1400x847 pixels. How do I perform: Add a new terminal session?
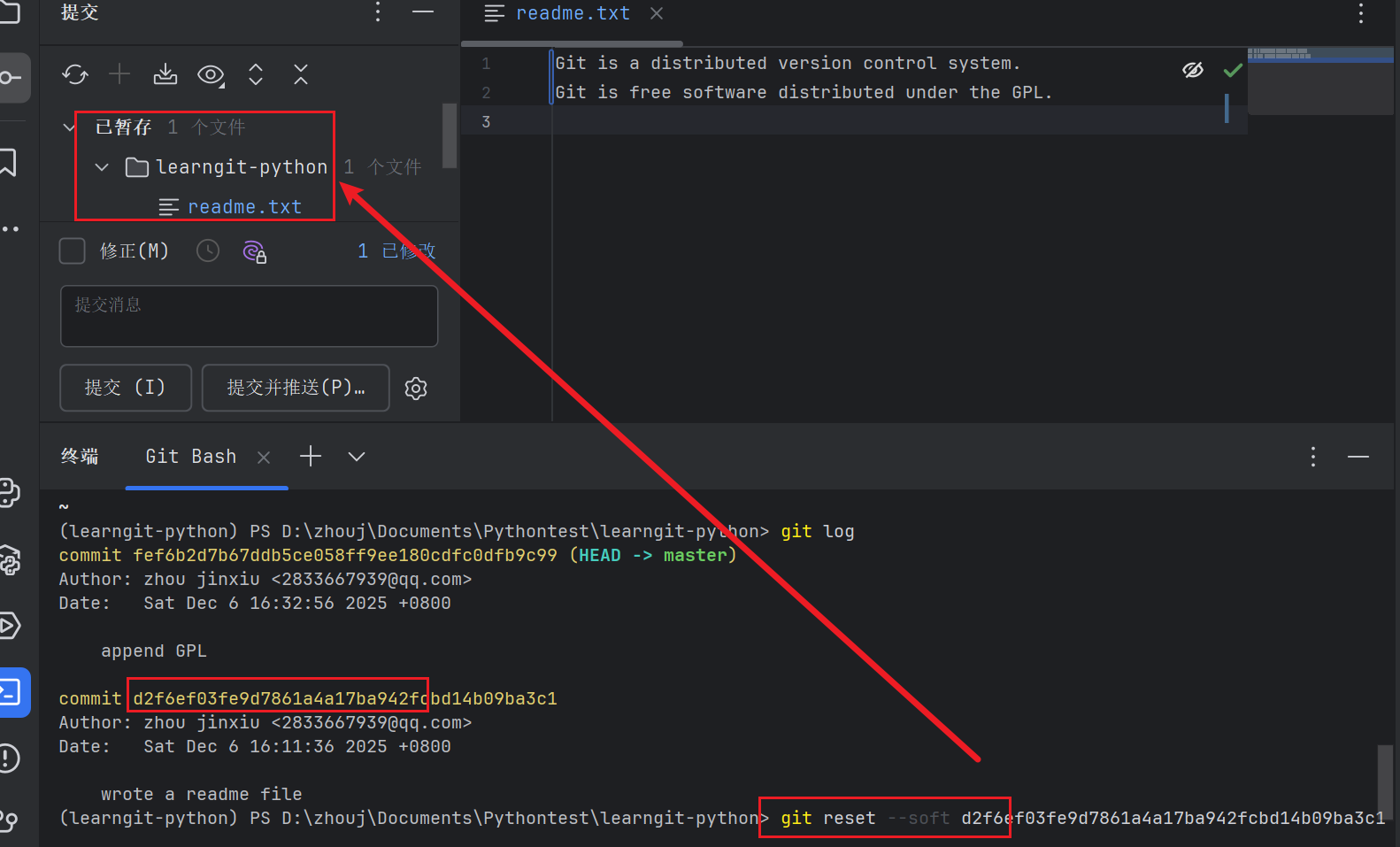[x=311, y=457]
